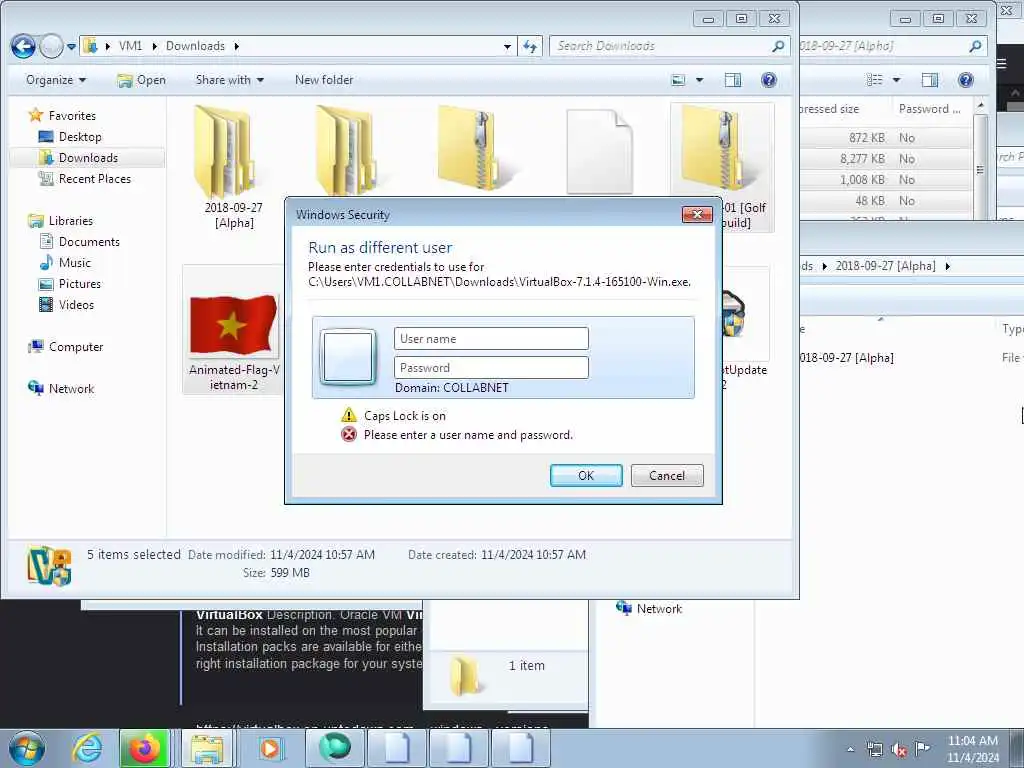This screenshot has width=1024, height=768.
Task: Click Downloads in the address breadcrumb
Action: 195,46
